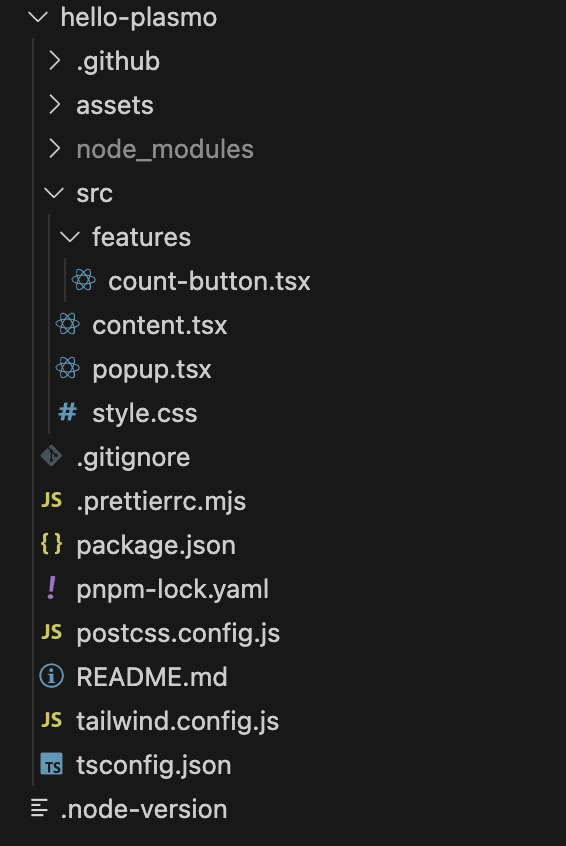Viewport: 566px width, 846px height.
Task: Collapse the features folder
Action: (x=70, y=237)
